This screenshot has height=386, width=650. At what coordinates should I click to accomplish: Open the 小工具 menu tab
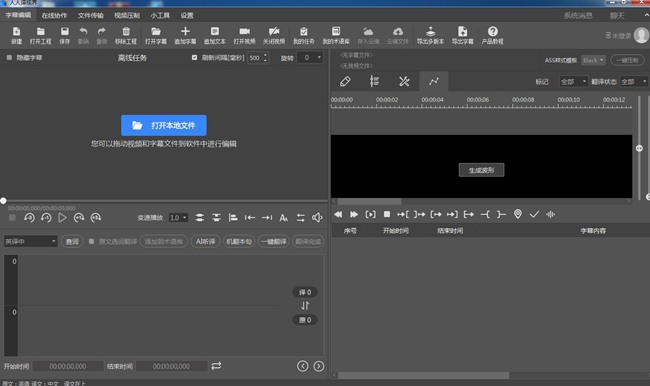pyautogui.click(x=160, y=15)
